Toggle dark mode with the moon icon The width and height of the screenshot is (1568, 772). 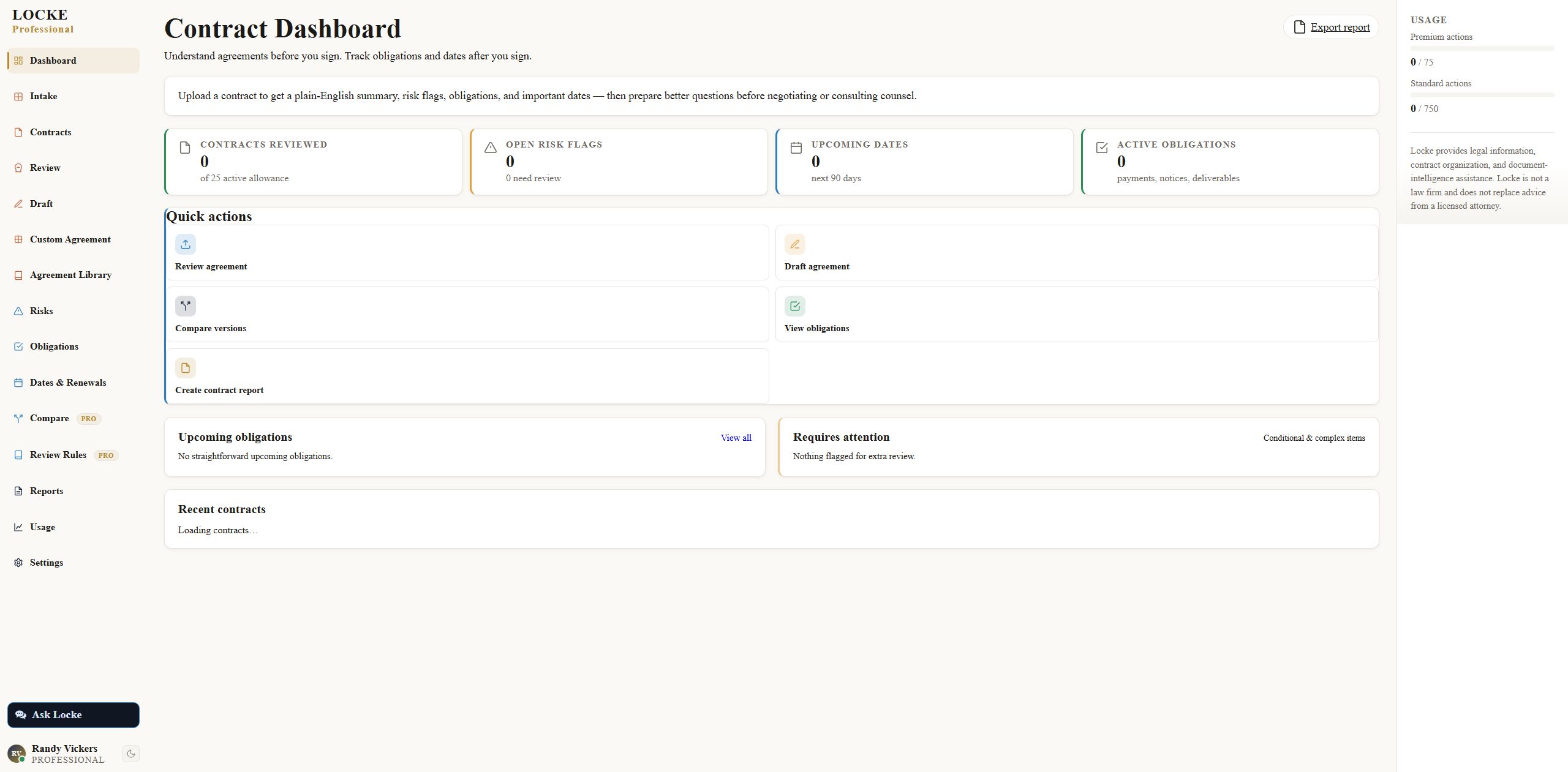pos(131,754)
